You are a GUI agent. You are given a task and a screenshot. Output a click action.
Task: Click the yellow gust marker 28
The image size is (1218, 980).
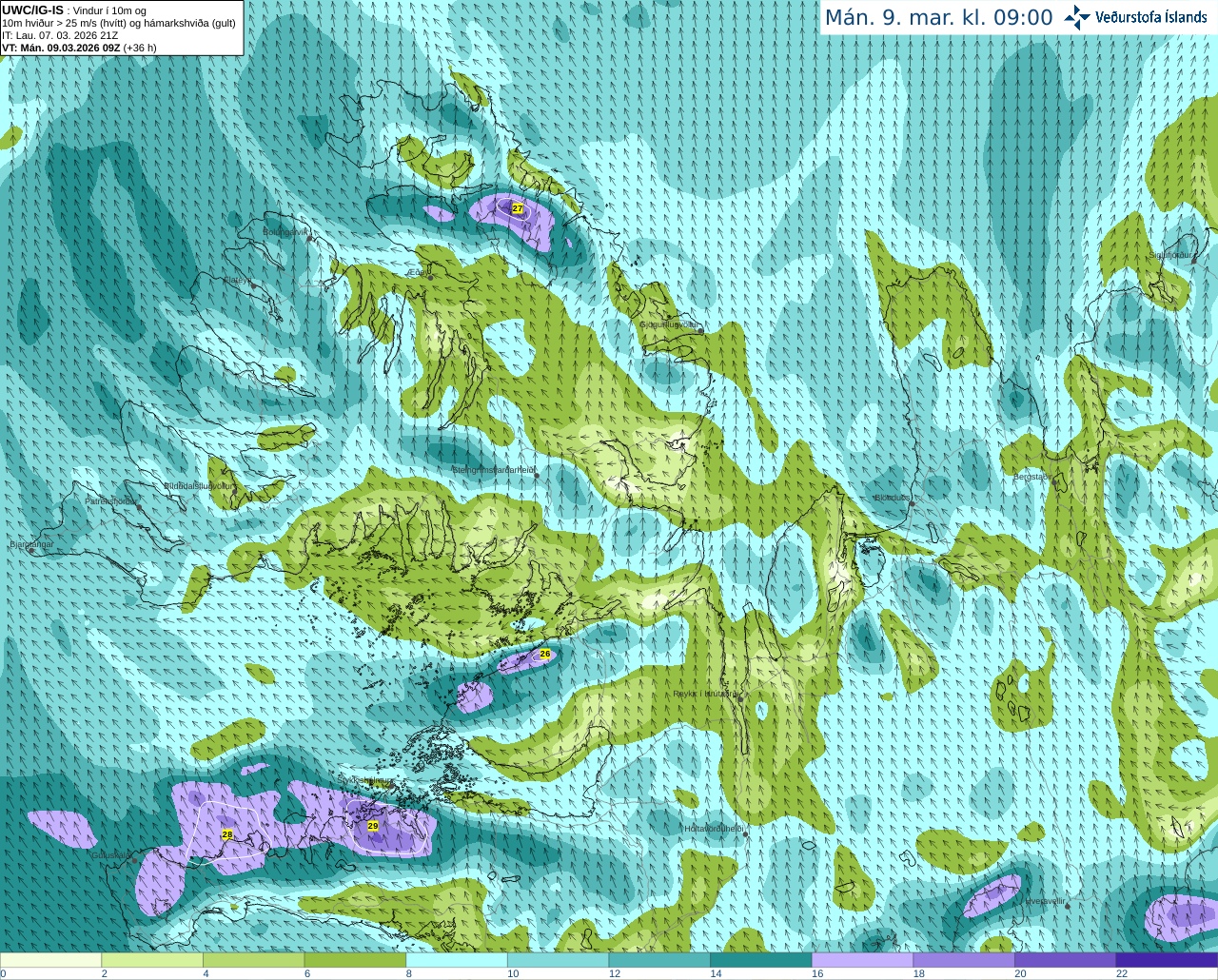226,834
